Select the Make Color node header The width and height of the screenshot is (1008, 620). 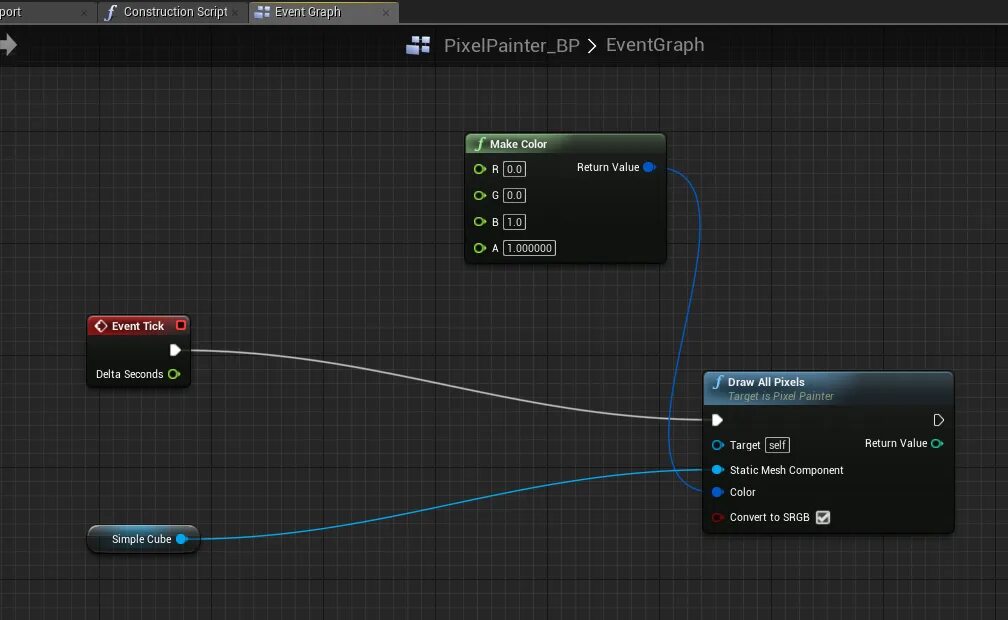(565, 143)
